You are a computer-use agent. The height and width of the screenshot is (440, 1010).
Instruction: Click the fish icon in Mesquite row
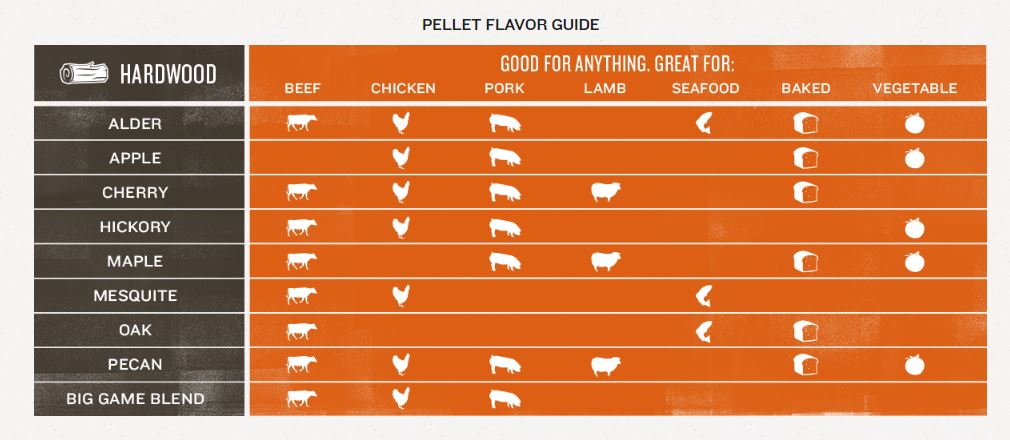pos(705,296)
